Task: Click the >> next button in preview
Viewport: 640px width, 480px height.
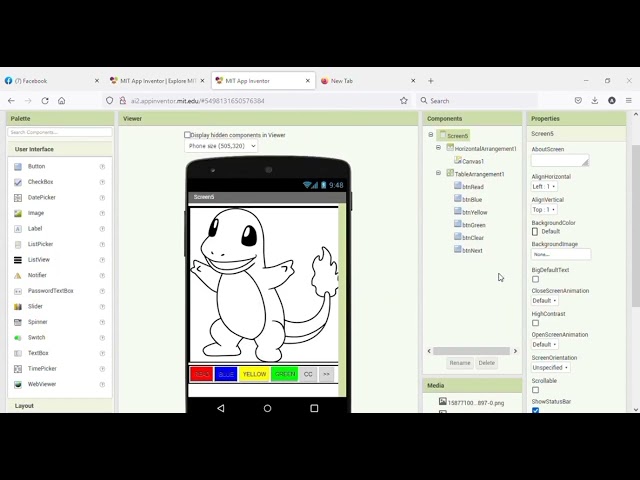Action: [x=326, y=374]
